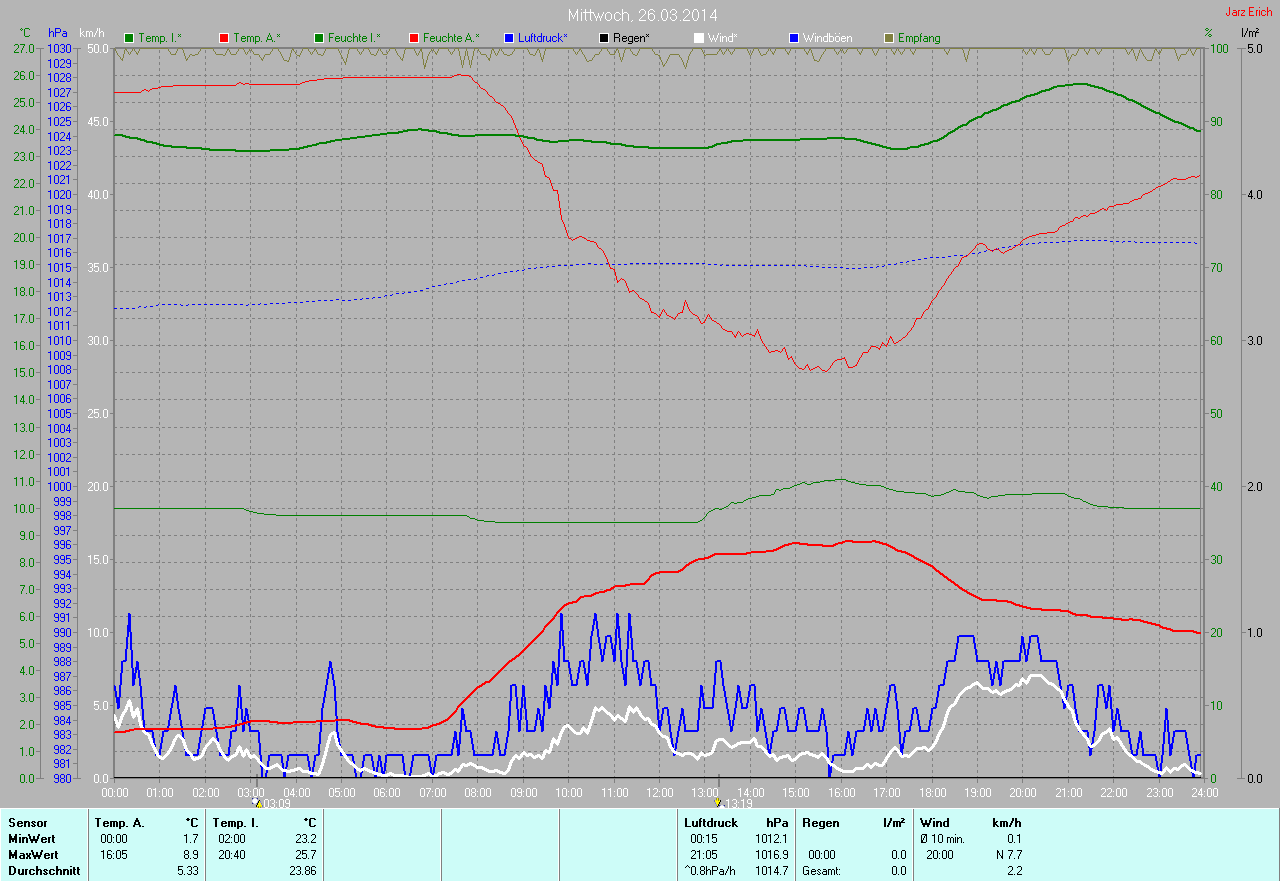Click the Temp. A. minimum value 1.7
Image resolution: width=1280 pixels, height=881 pixels.
click(191, 838)
